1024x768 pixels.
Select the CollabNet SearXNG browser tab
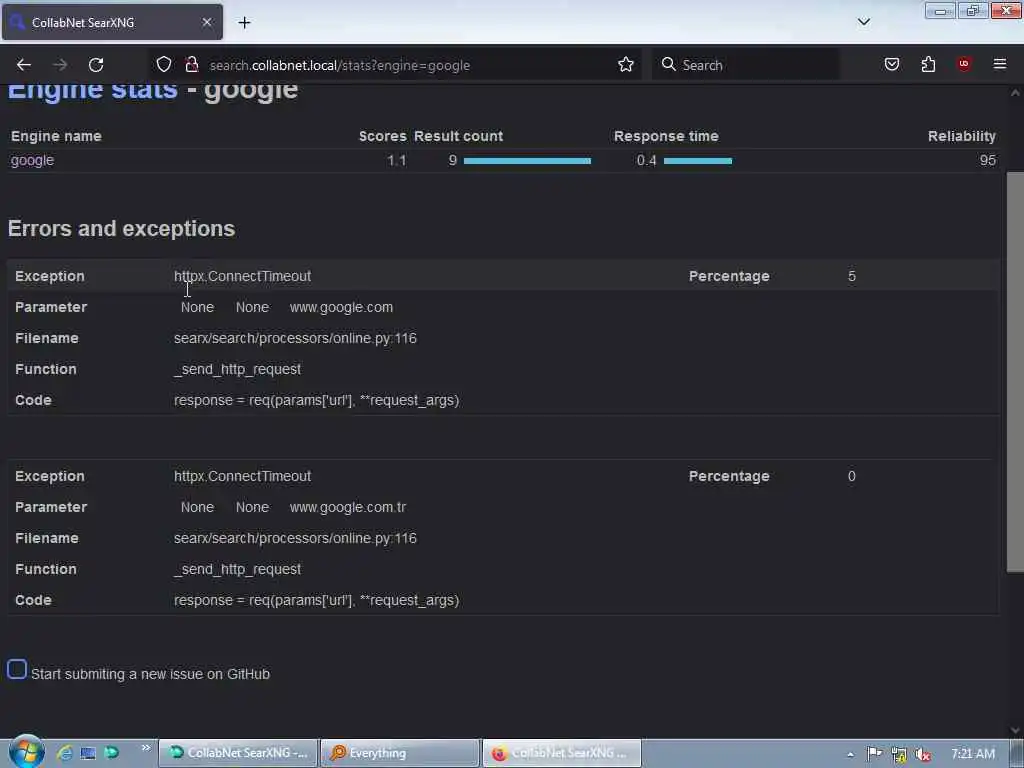tap(112, 22)
